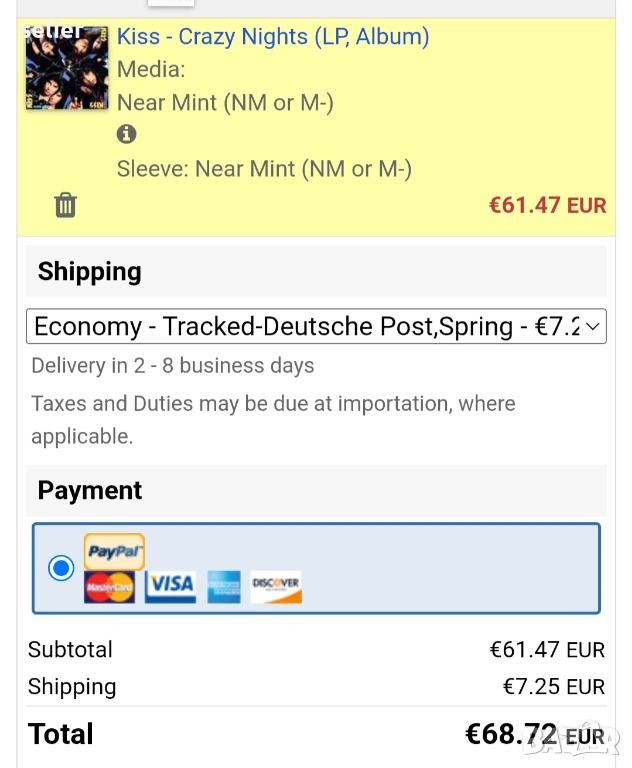This screenshot has width=632, height=768.
Task: Select the PayPal payment radio button
Action: 61,568
